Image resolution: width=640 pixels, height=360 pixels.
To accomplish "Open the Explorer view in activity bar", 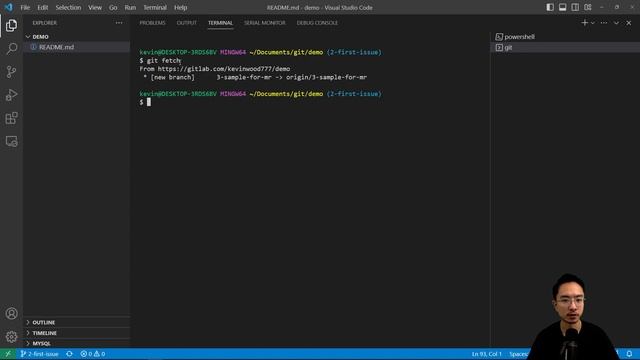I will tap(11, 25).
